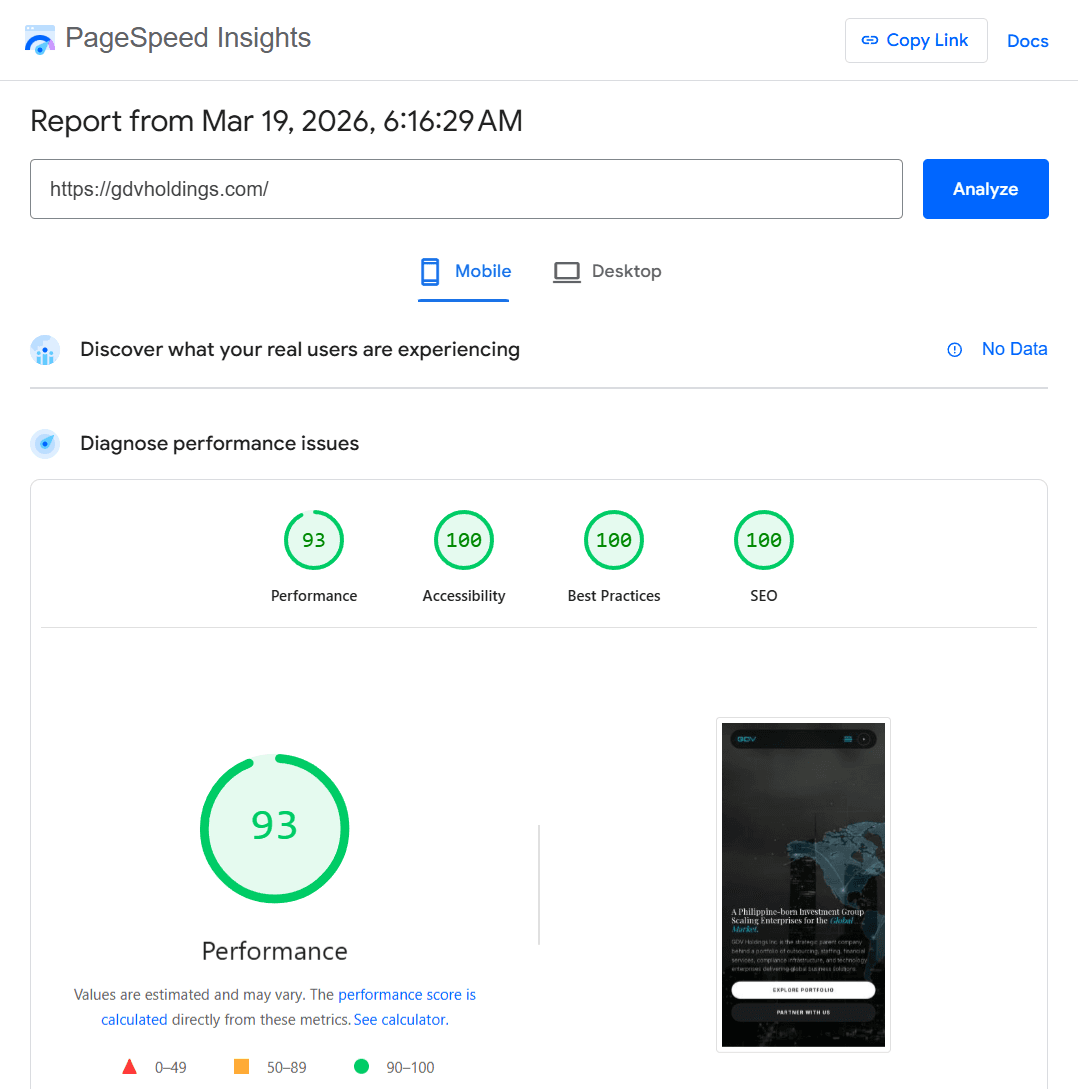Click the Diagnose performance issues radar icon
Screen dimensions: 1078x1089
tap(44, 443)
